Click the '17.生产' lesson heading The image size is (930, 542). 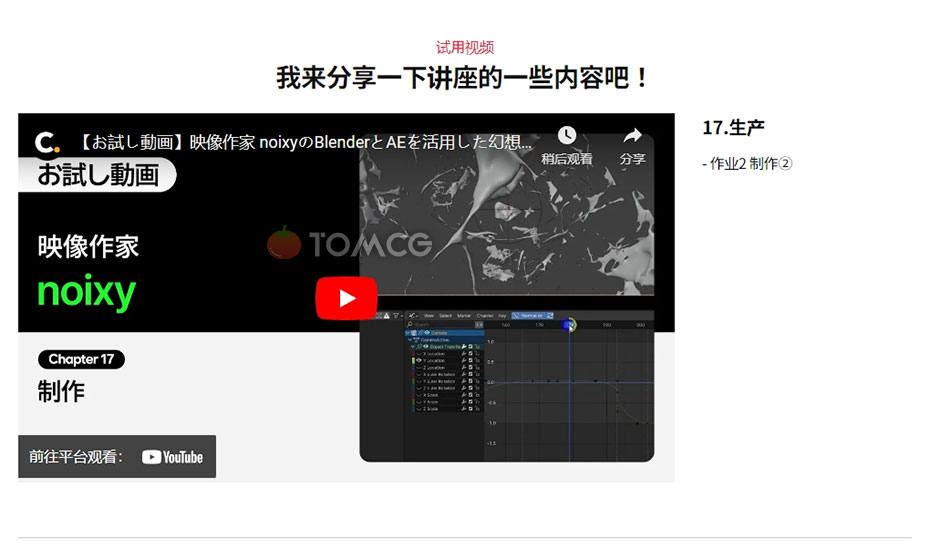coord(733,127)
